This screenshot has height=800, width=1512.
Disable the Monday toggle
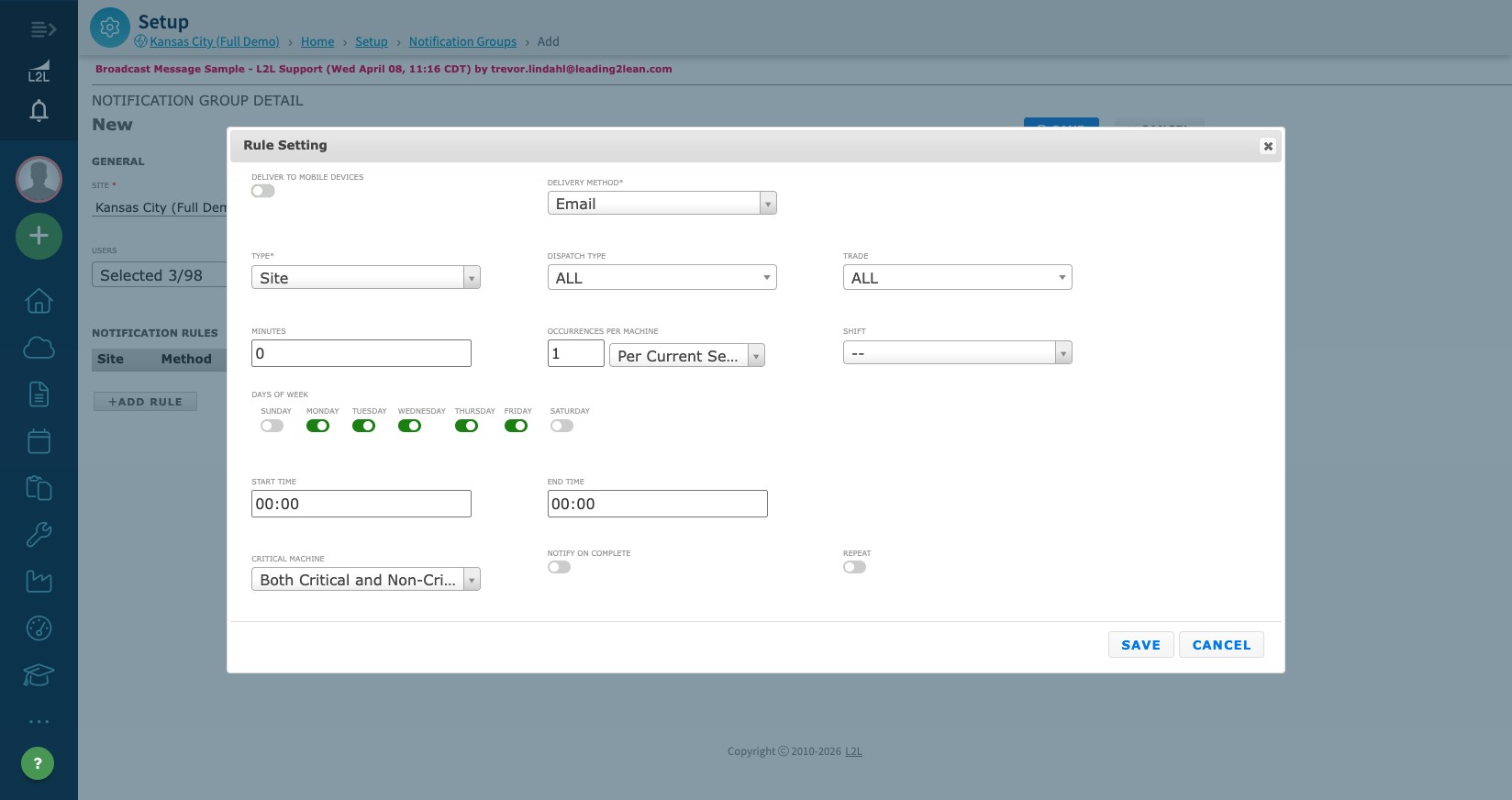(318, 426)
